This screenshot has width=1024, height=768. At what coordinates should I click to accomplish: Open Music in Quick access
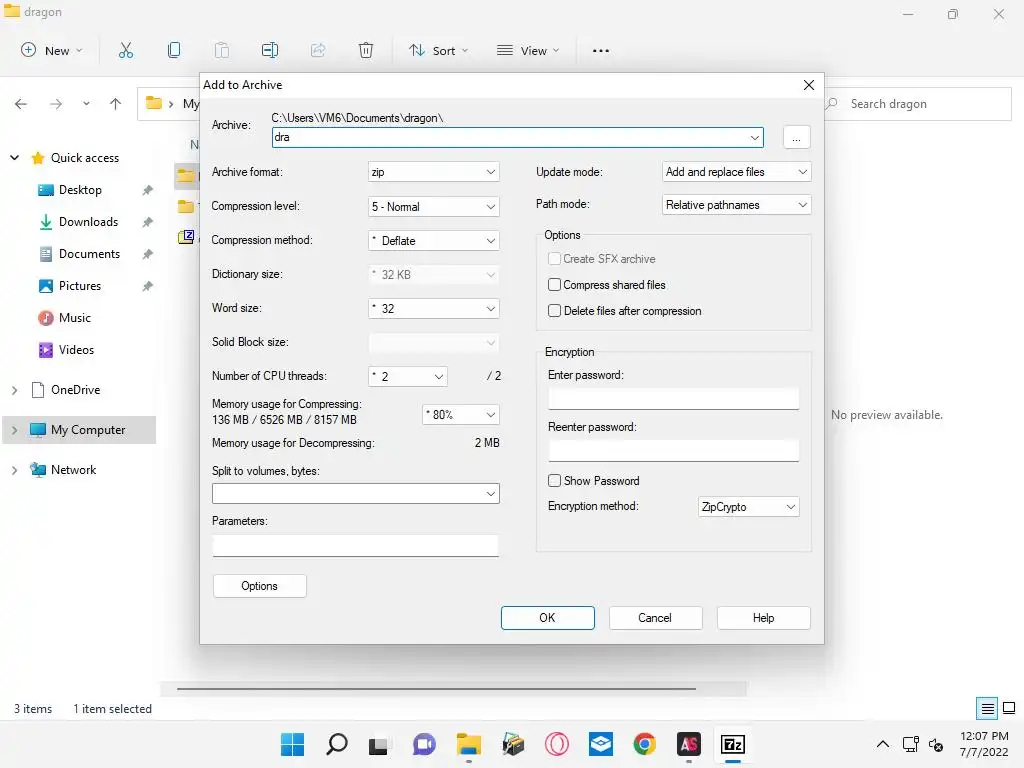[x=74, y=318]
